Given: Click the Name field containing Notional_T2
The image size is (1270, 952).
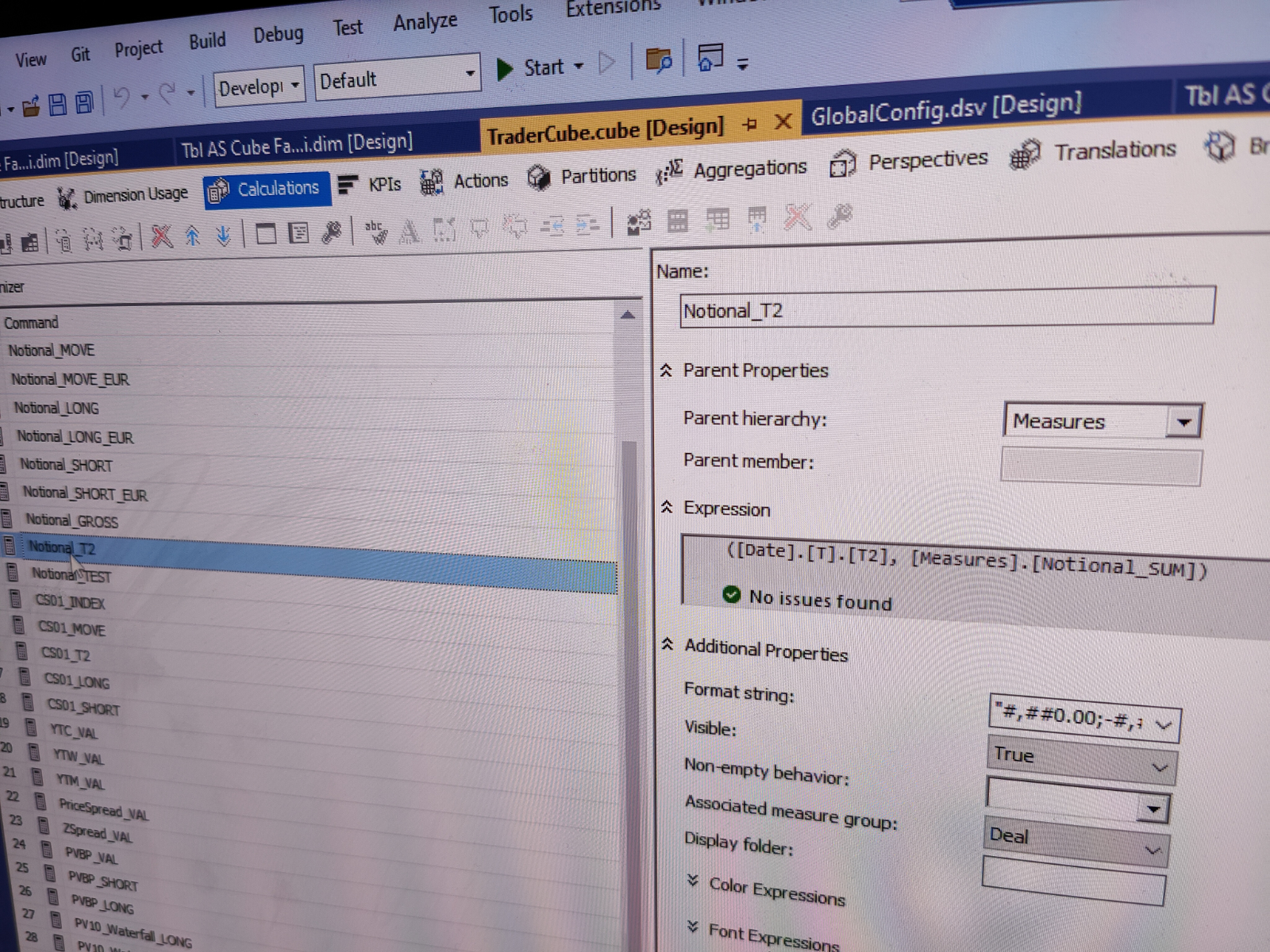Looking at the screenshot, I should tap(947, 307).
